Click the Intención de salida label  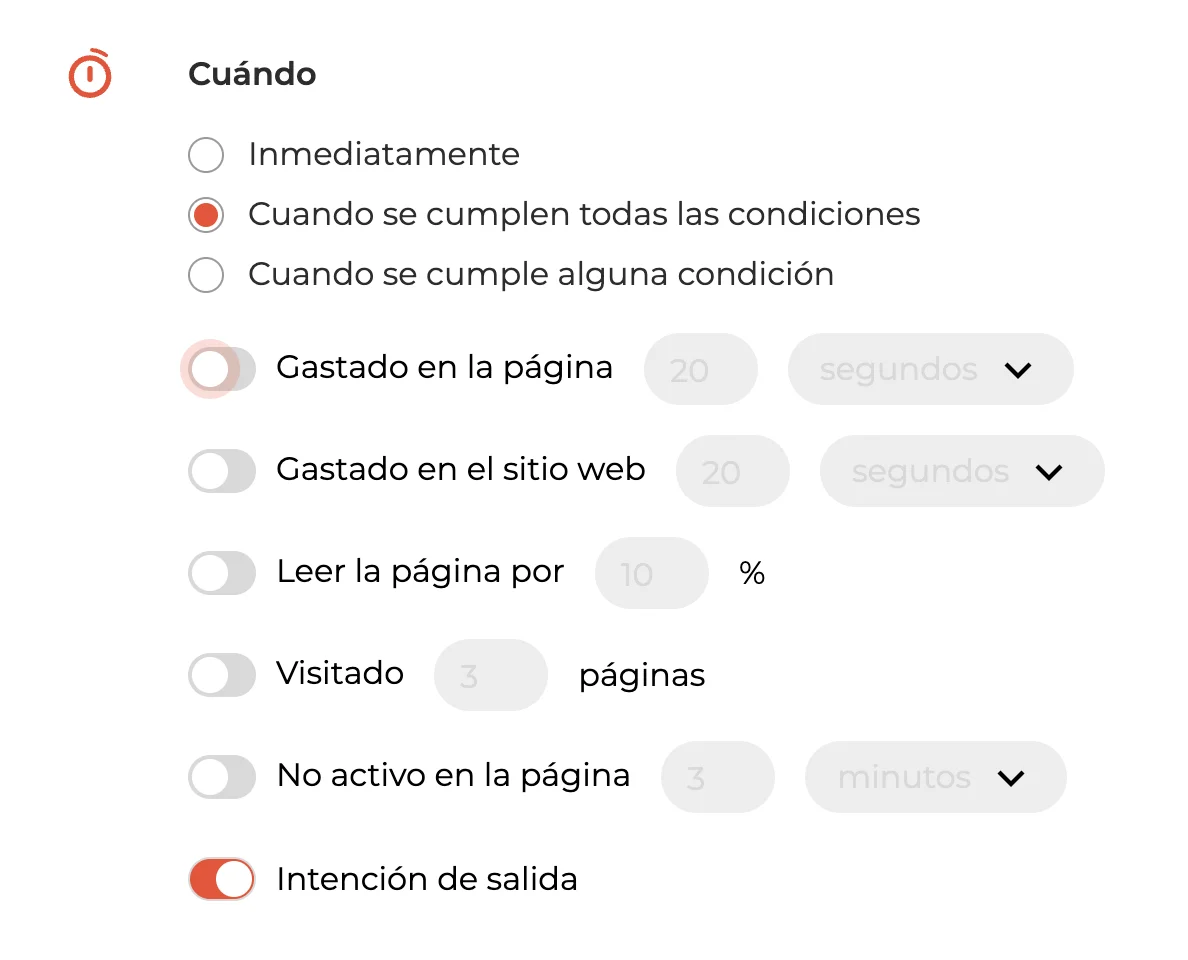[x=427, y=879]
